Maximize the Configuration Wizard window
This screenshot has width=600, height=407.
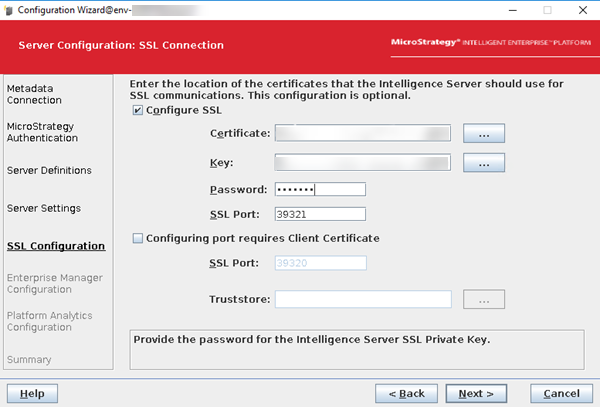coord(546,9)
